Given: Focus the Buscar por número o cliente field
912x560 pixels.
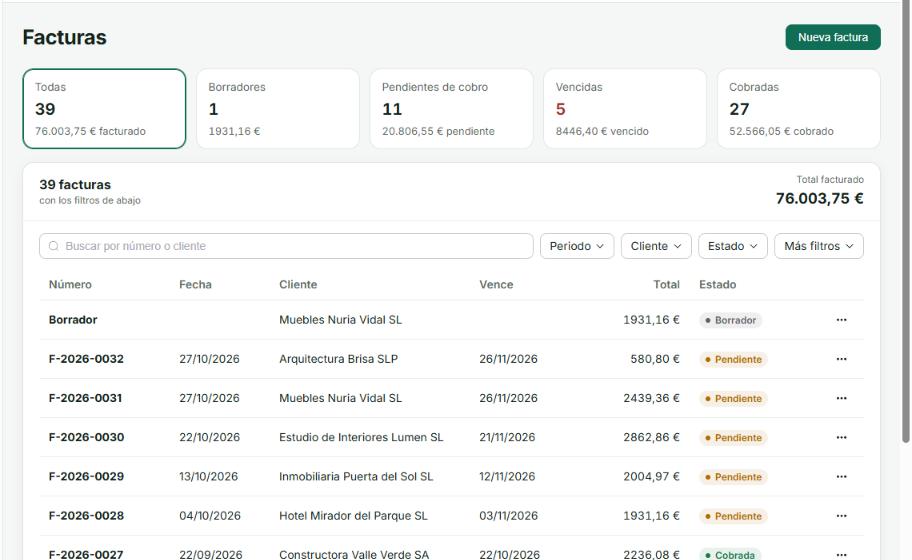Looking at the screenshot, I should pyautogui.click(x=286, y=246).
